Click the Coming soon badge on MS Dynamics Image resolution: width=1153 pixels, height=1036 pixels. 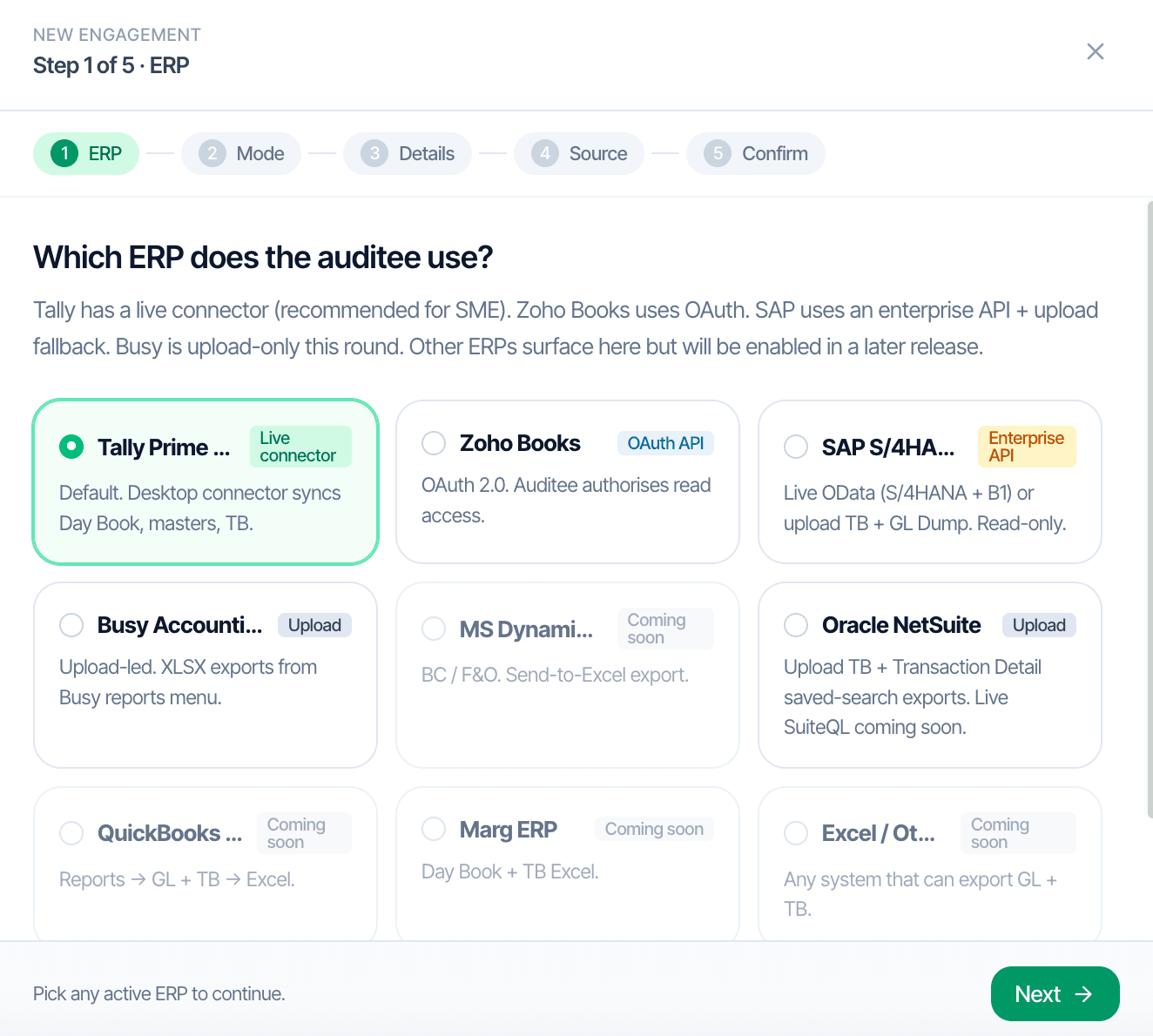tap(665, 629)
